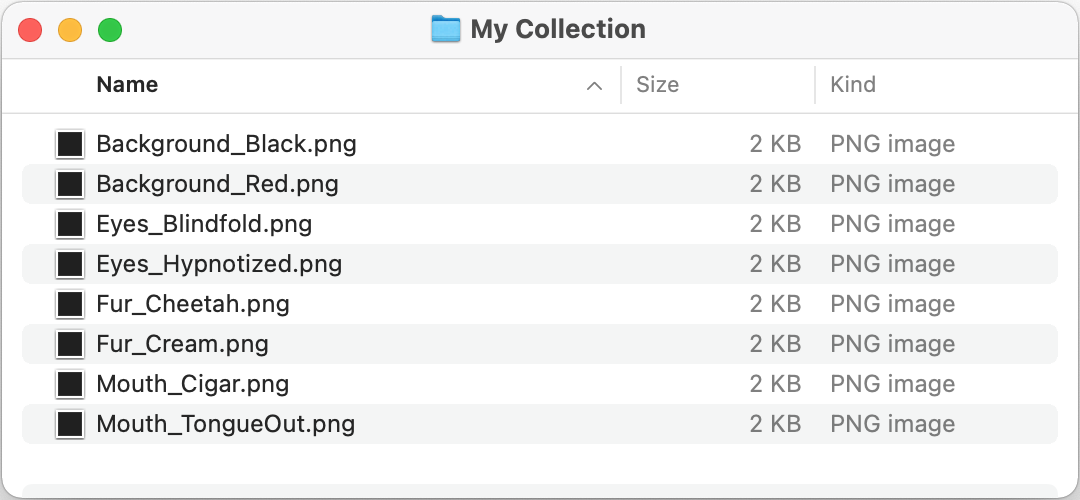This screenshot has height=500, width=1080.
Task: Click the Background_Black.png file thumbnail icon
Action: 70,144
